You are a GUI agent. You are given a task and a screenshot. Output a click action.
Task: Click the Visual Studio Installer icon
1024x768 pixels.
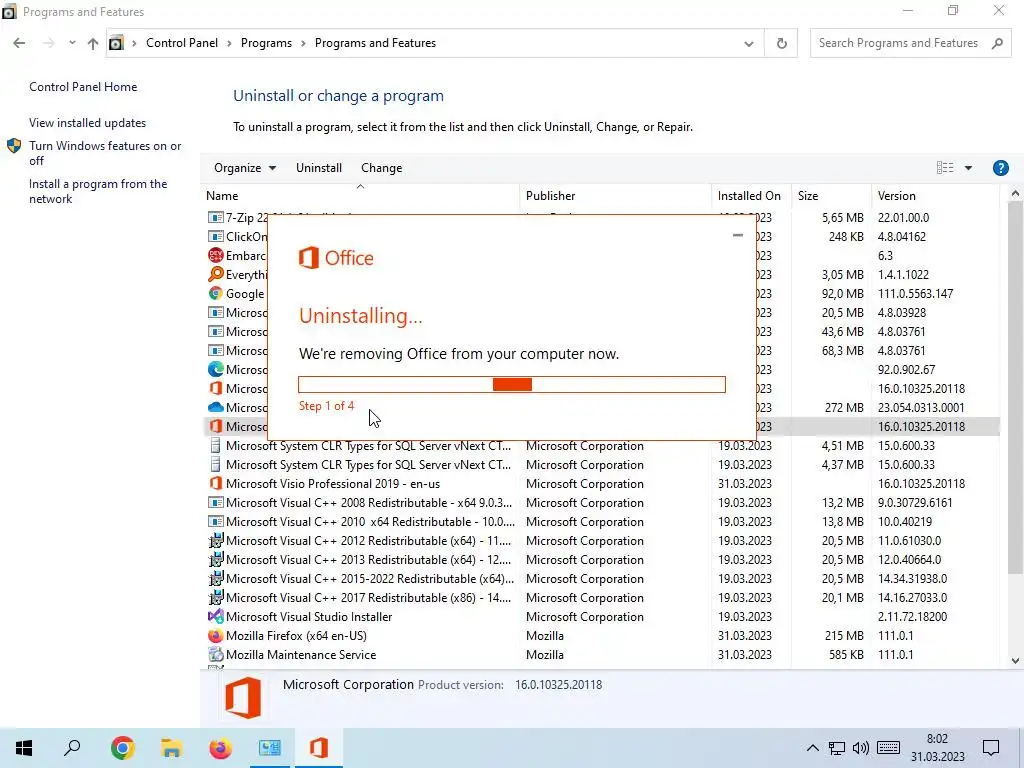[x=215, y=616]
